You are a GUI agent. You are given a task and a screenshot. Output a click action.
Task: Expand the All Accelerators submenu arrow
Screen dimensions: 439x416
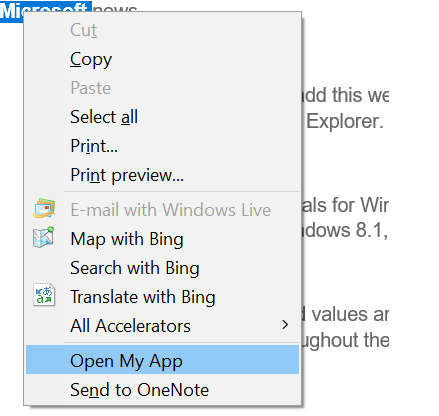point(285,325)
